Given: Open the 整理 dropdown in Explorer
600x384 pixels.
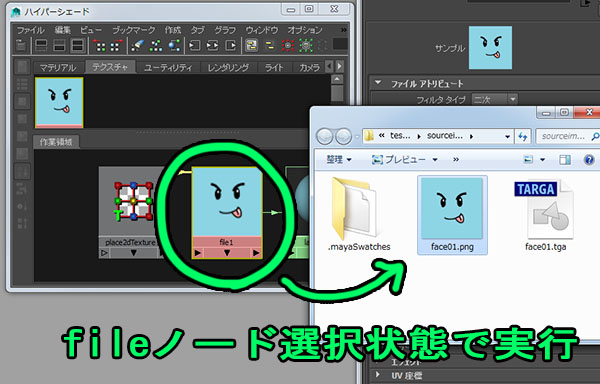Looking at the screenshot, I should click(x=339, y=159).
